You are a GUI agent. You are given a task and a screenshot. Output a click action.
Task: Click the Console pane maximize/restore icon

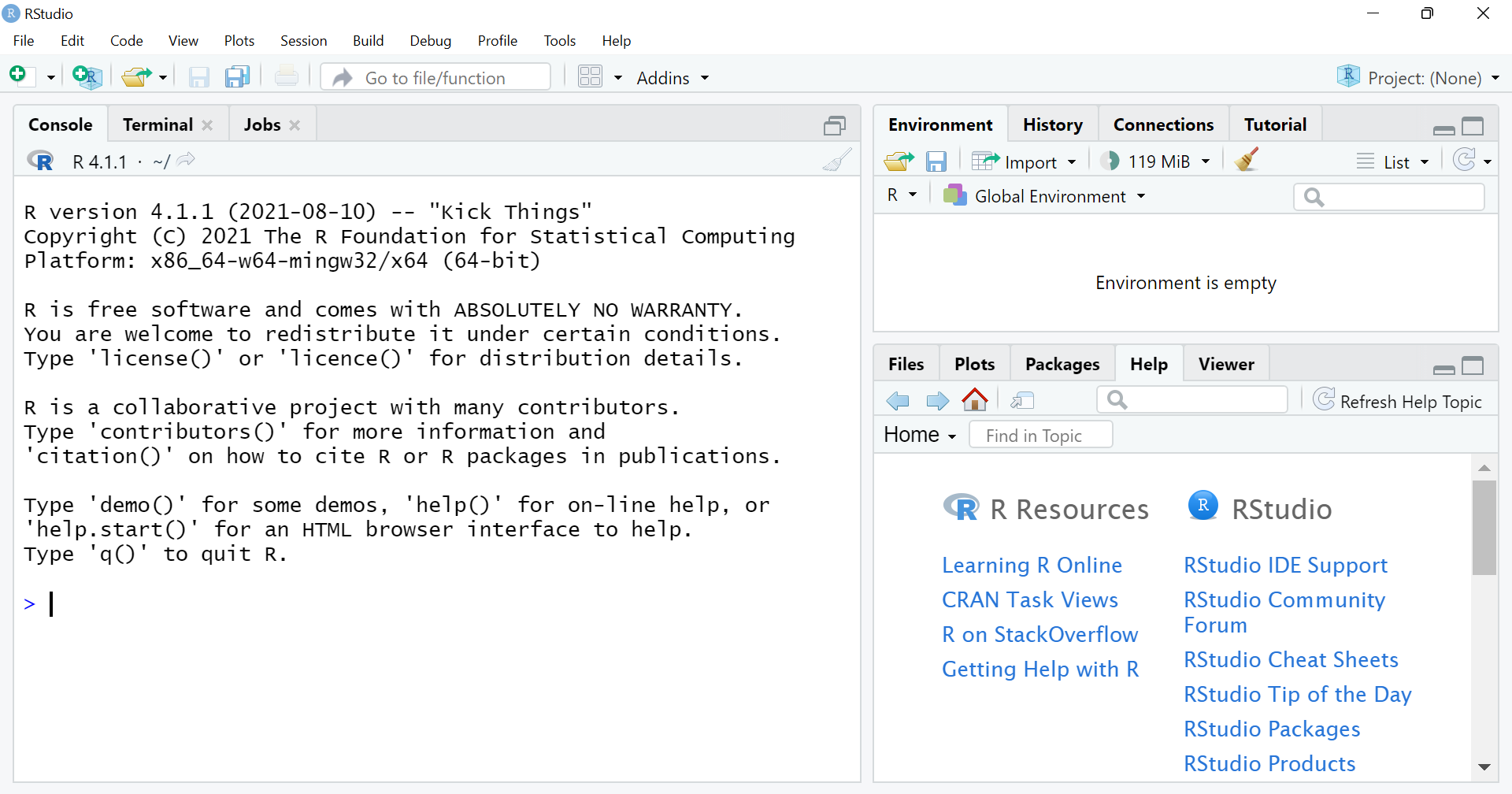(x=835, y=125)
